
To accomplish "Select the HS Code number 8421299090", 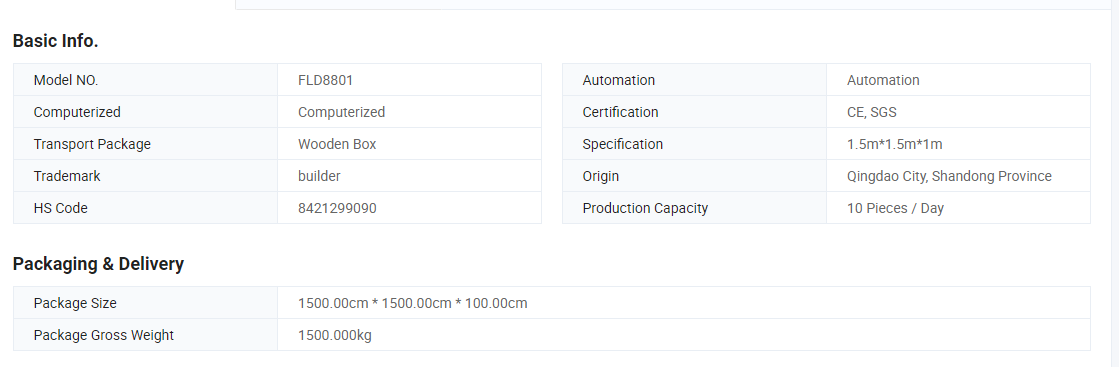I will click(x=337, y=208).
